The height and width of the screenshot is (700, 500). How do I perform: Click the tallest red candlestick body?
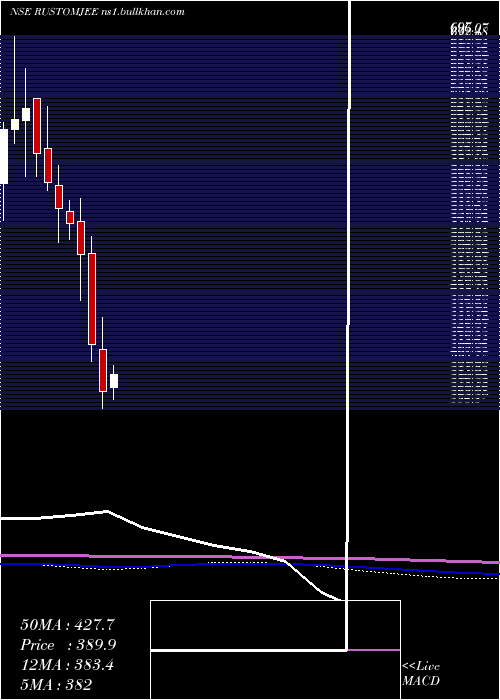(x=92, y=299)
